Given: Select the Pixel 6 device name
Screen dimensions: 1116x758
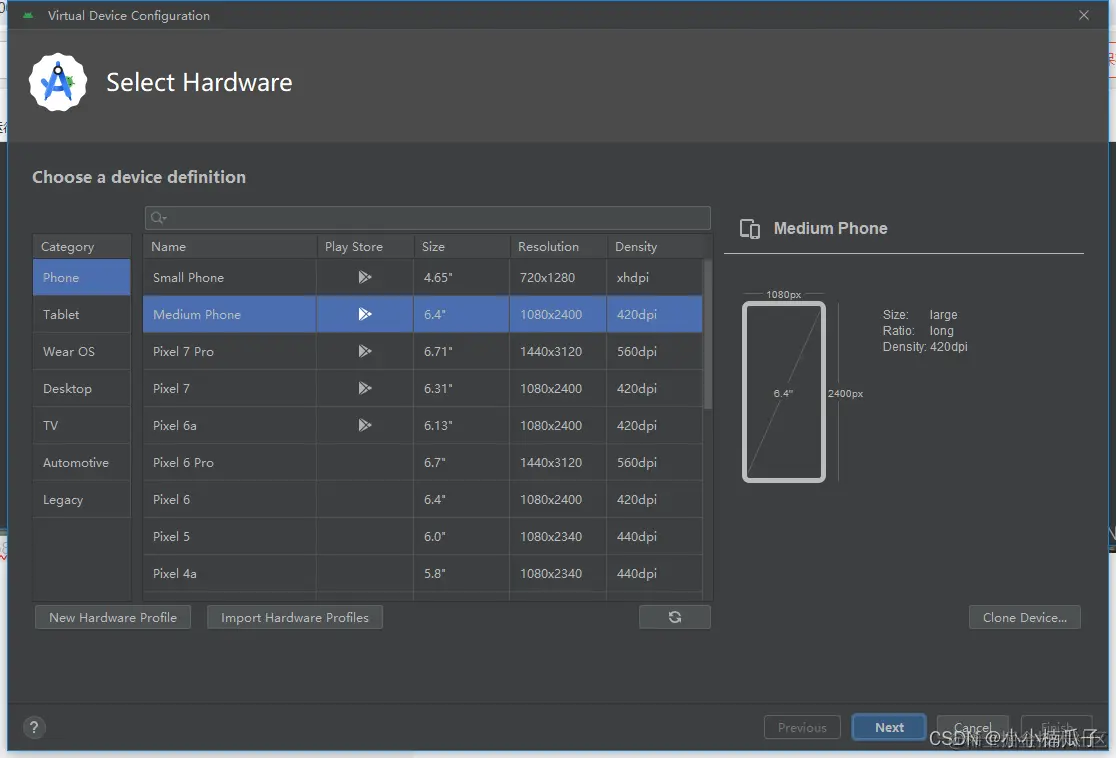Looking at the screenshot, I should [x=171, y=500].
